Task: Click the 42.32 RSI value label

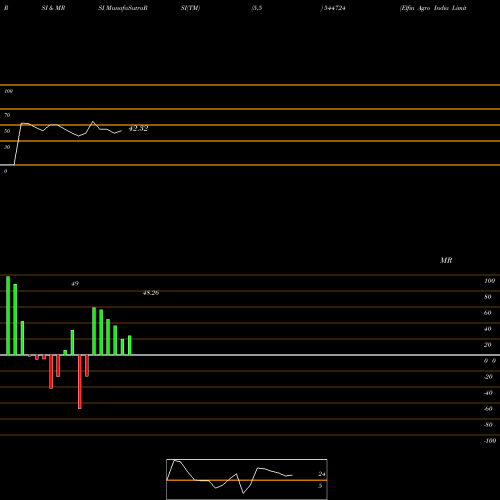Action: click(x=138, y=128)
